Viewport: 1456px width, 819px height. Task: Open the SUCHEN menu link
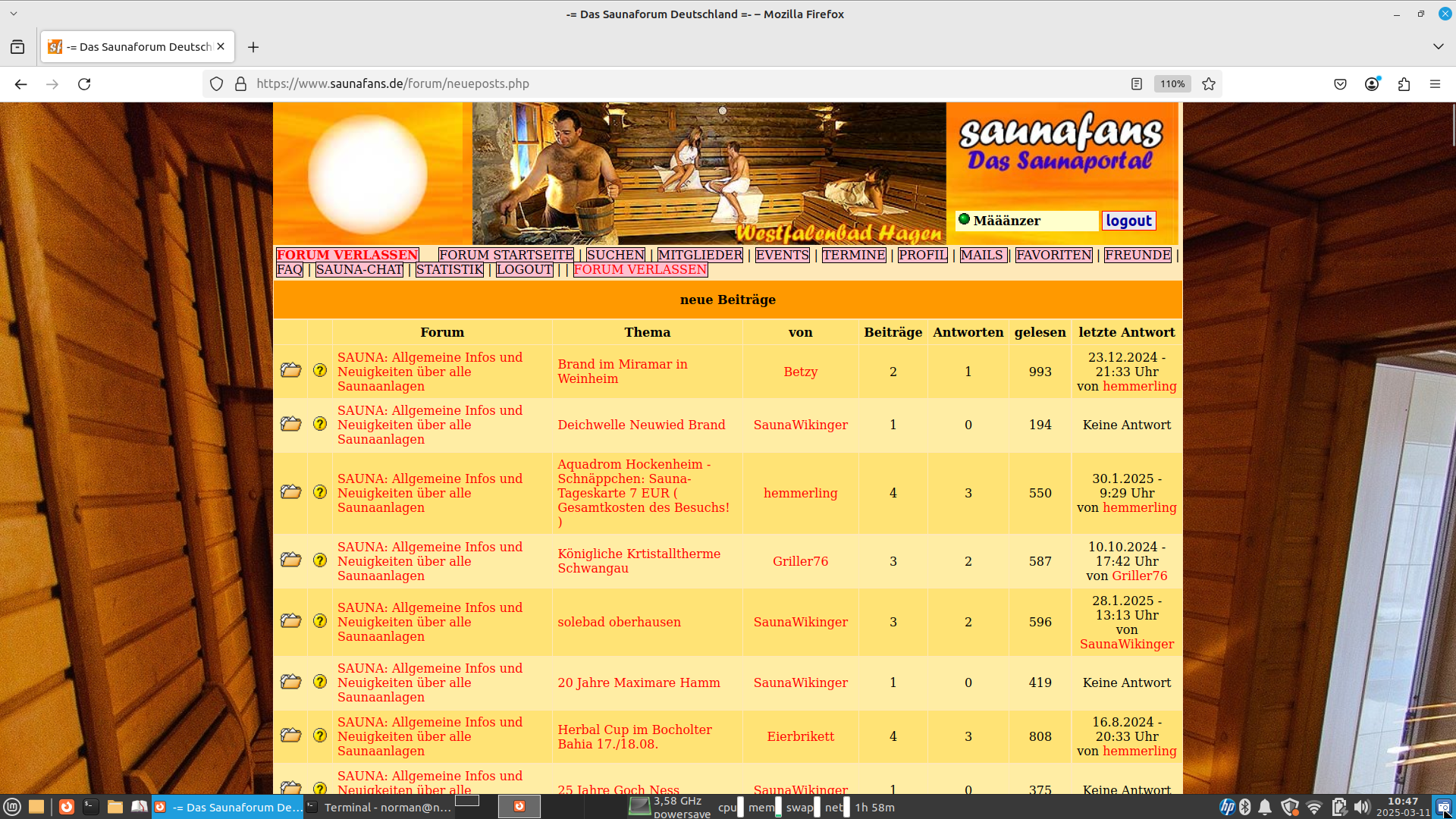(616, 255)
